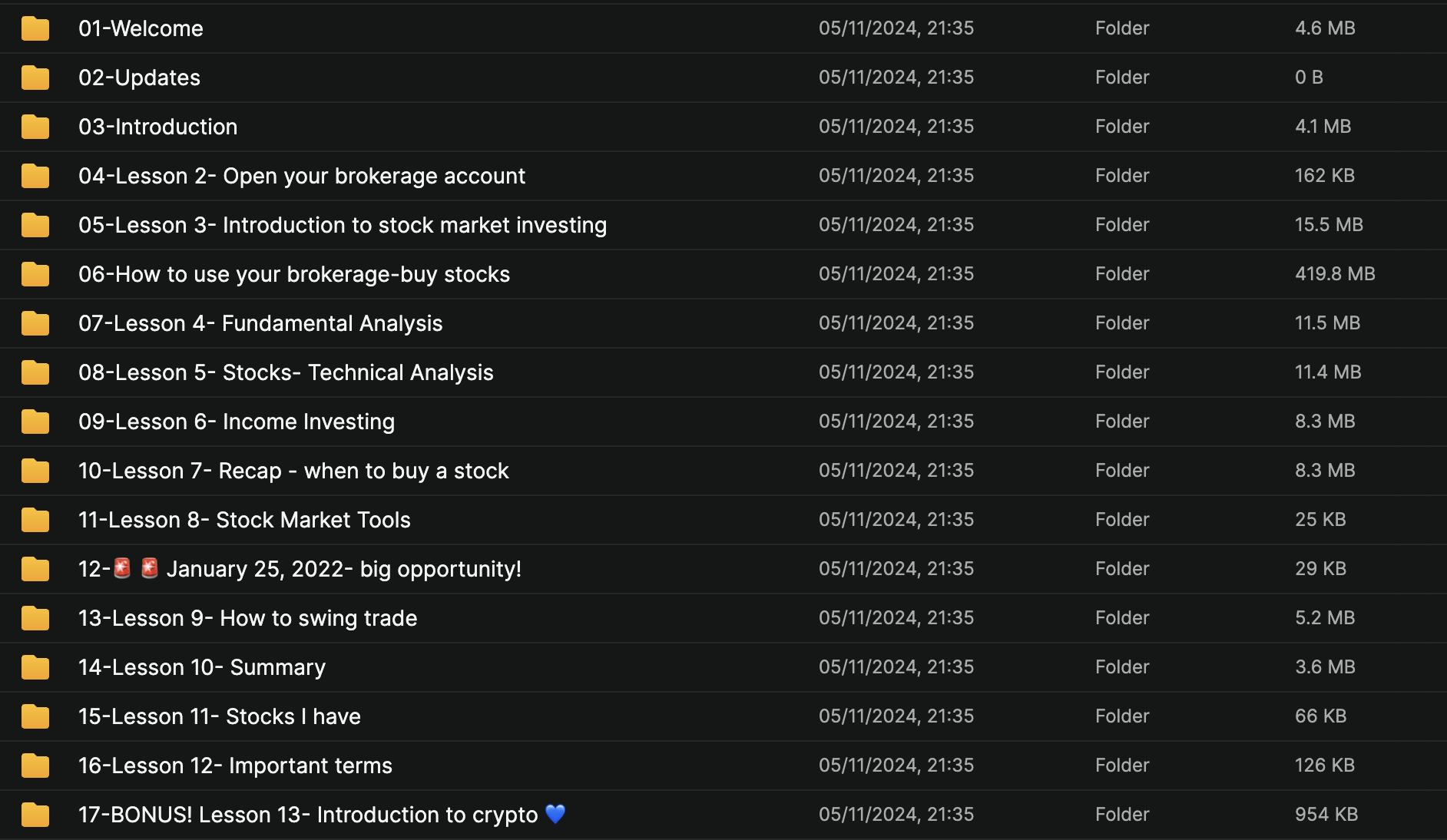The width and height of the screenshot is (1447, 840).
Task: Select 08-Lesson 5 Stocks Technical Analysis
Action: point(286,372)
